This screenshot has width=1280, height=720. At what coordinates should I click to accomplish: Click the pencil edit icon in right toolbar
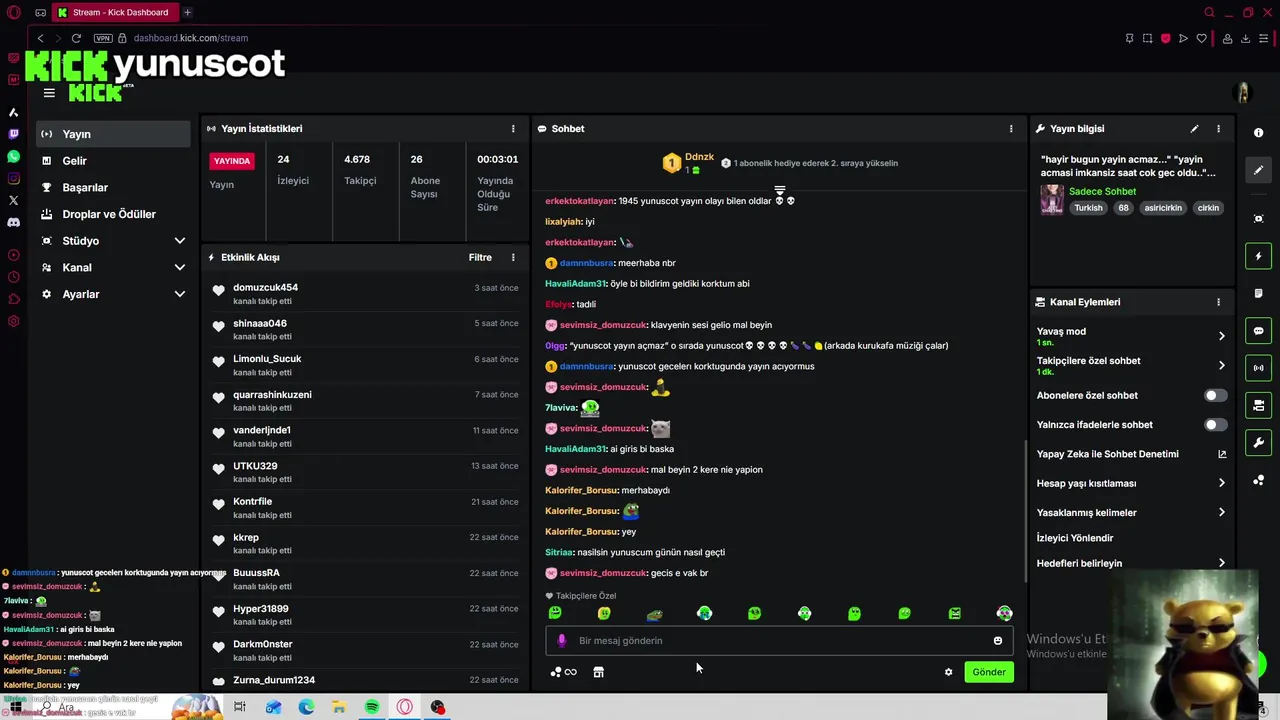coord(1259,170)
